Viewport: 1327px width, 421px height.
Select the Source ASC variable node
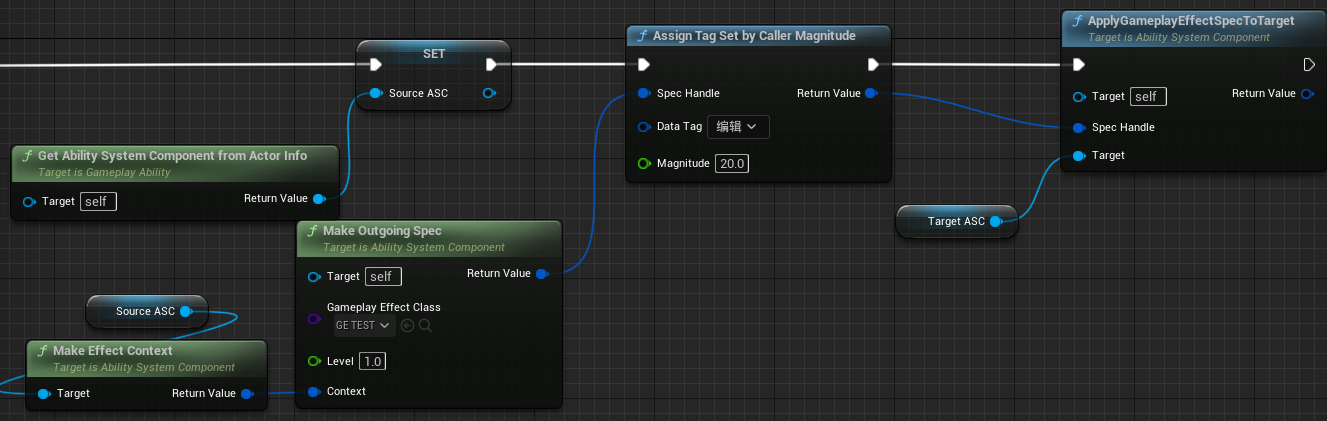[x=146, y=311]
